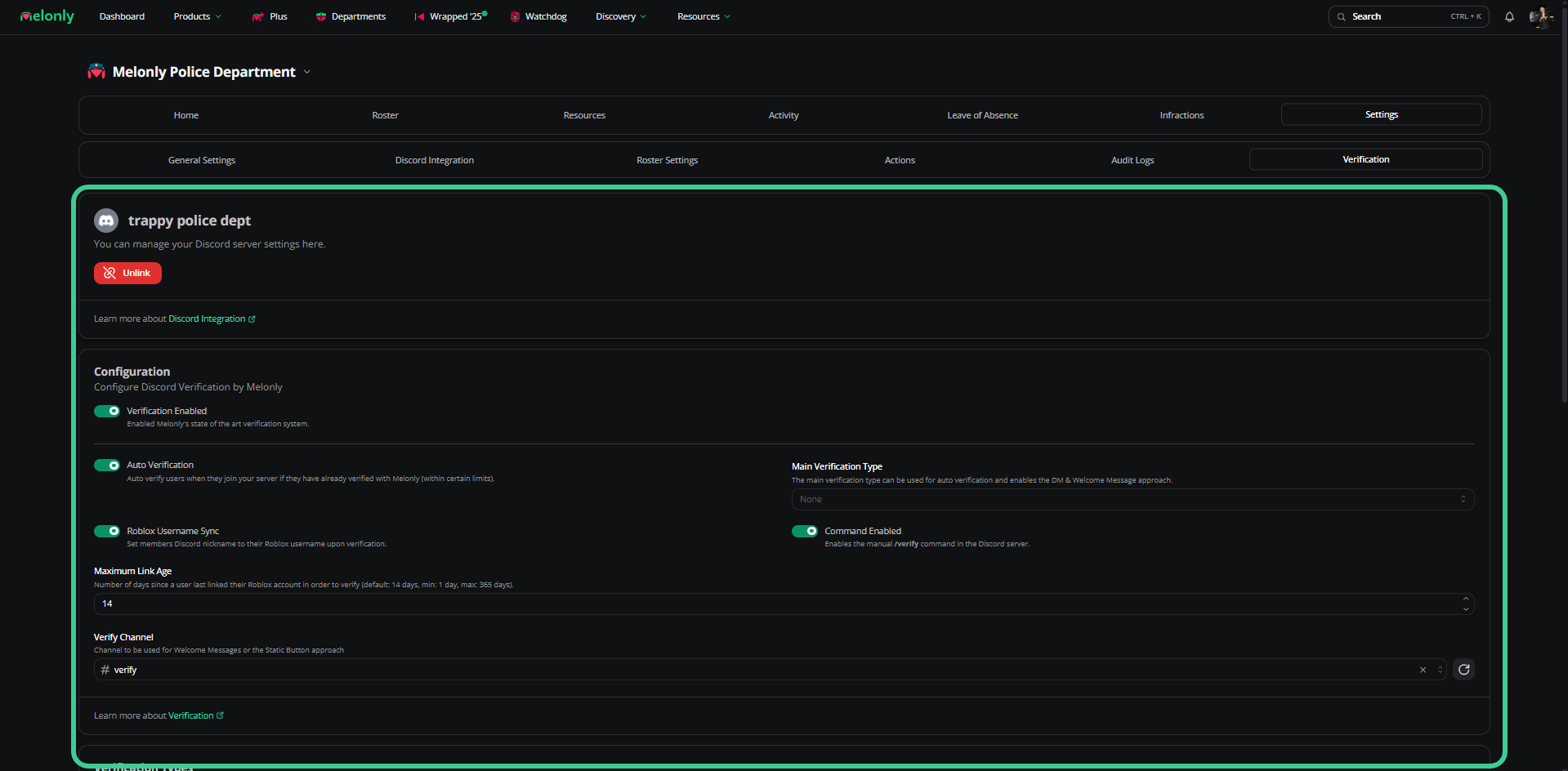The width and height of the screenshot is (1568, 771).
Task: Click the Melonly logo
Action: coord(47,16)
